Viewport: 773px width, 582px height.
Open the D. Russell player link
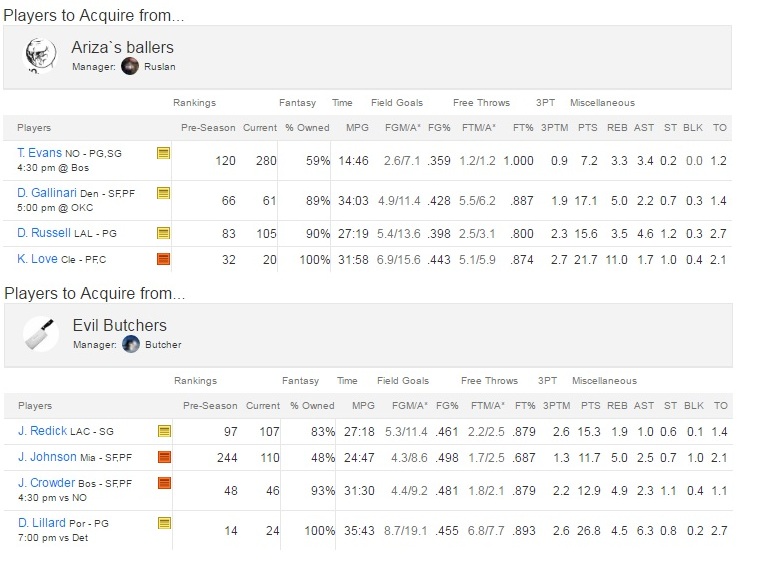[x=44, y=233]
